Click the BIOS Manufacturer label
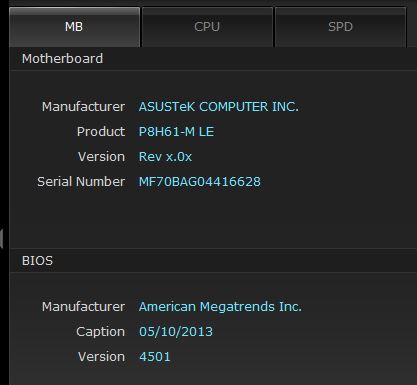The height and width of the screenshot is (385, 417). (83, 307)
